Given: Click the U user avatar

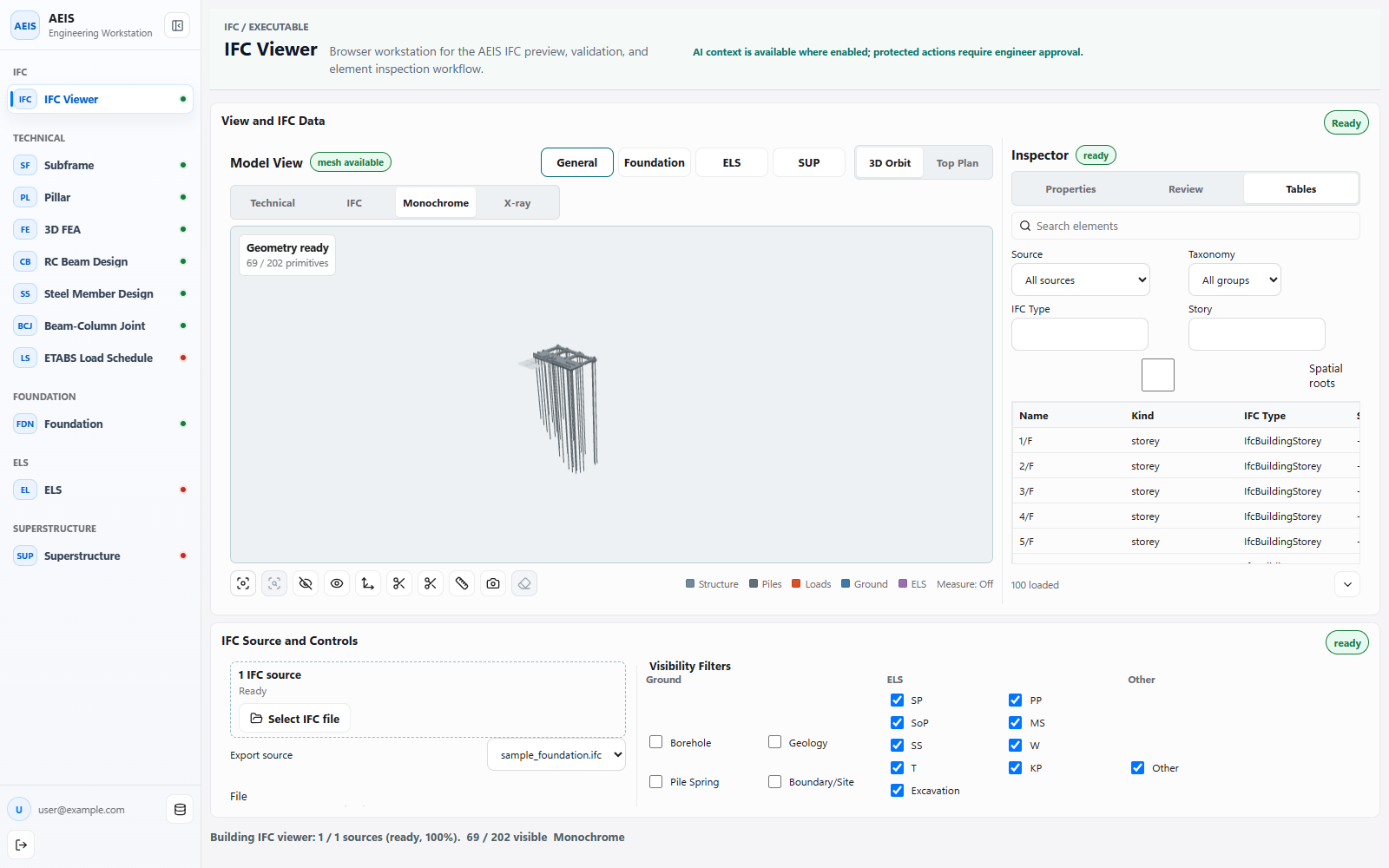Looking at the screenshot, I should 19,809.
